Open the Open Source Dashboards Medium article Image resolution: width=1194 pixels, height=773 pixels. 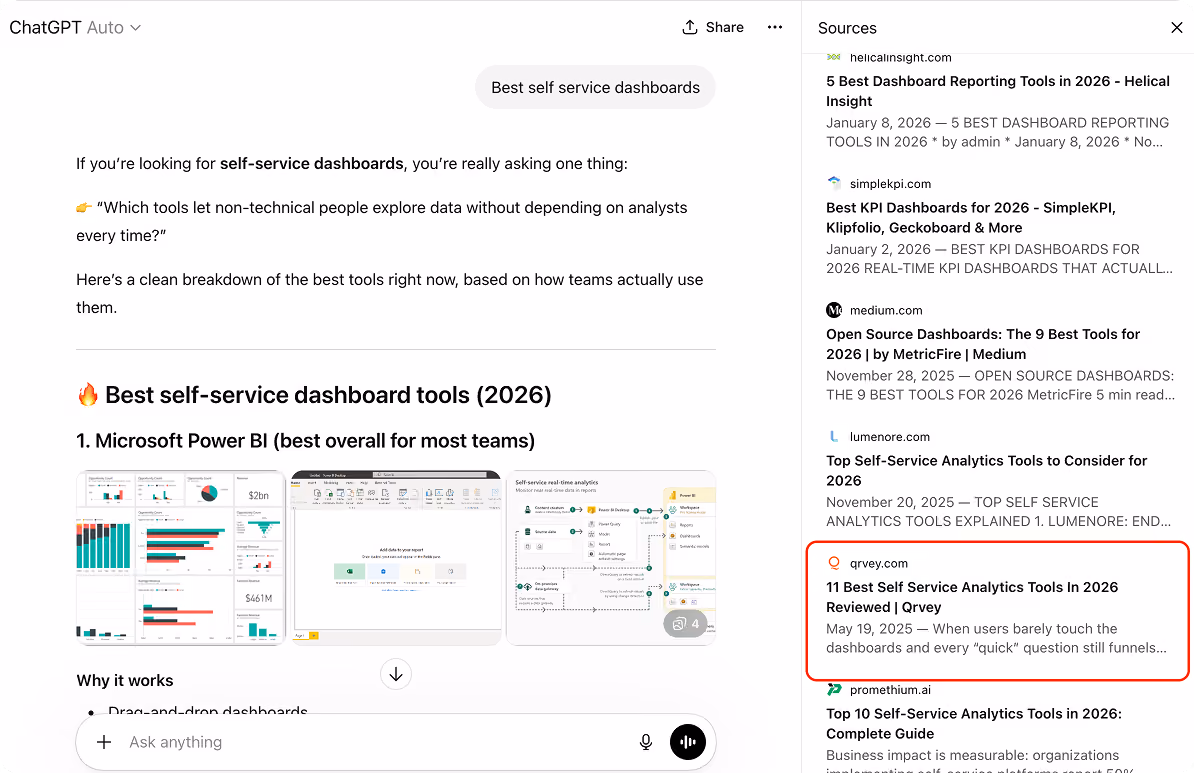(983, 344)
